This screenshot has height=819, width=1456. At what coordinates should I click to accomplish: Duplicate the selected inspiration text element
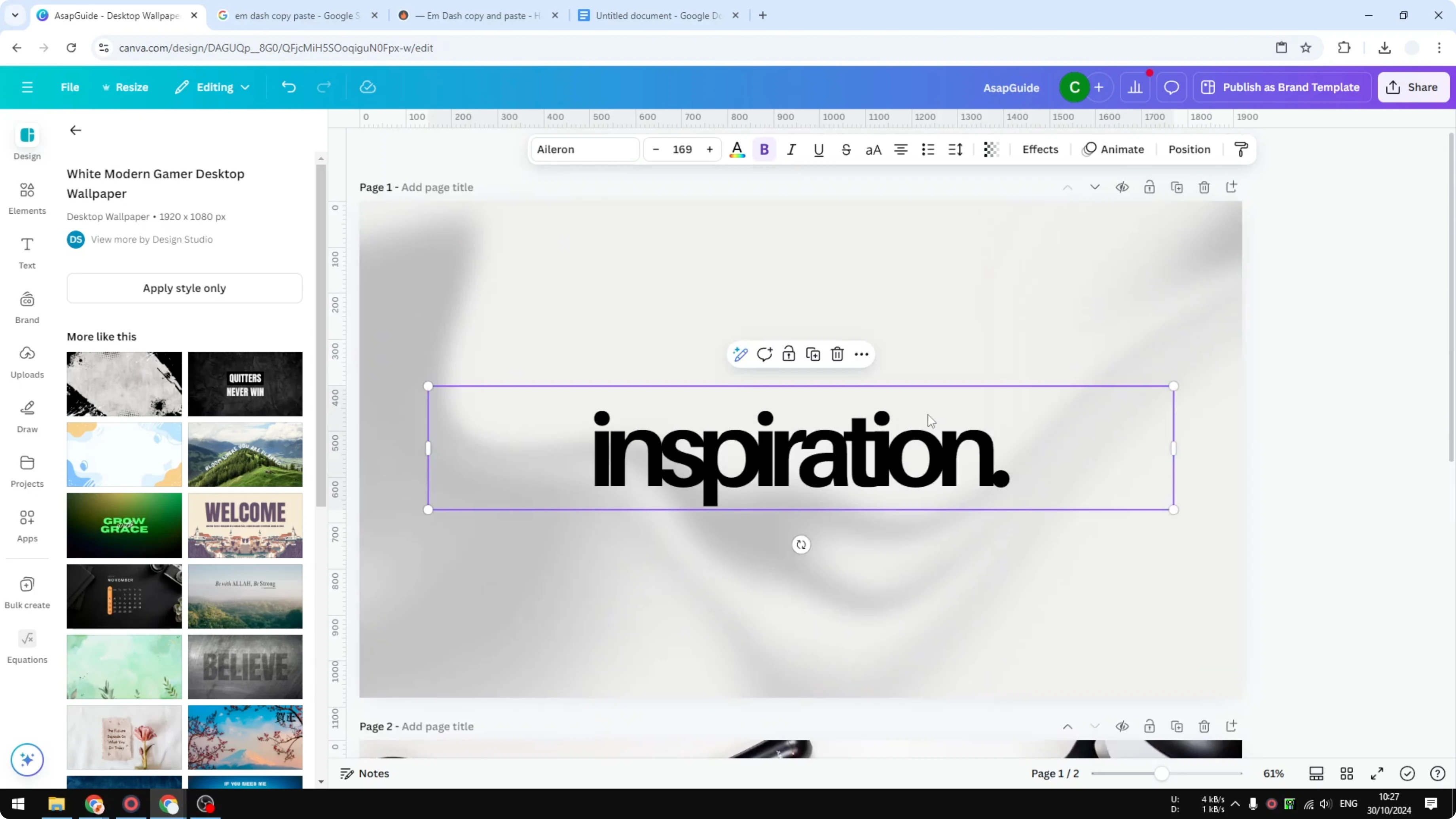813,354
